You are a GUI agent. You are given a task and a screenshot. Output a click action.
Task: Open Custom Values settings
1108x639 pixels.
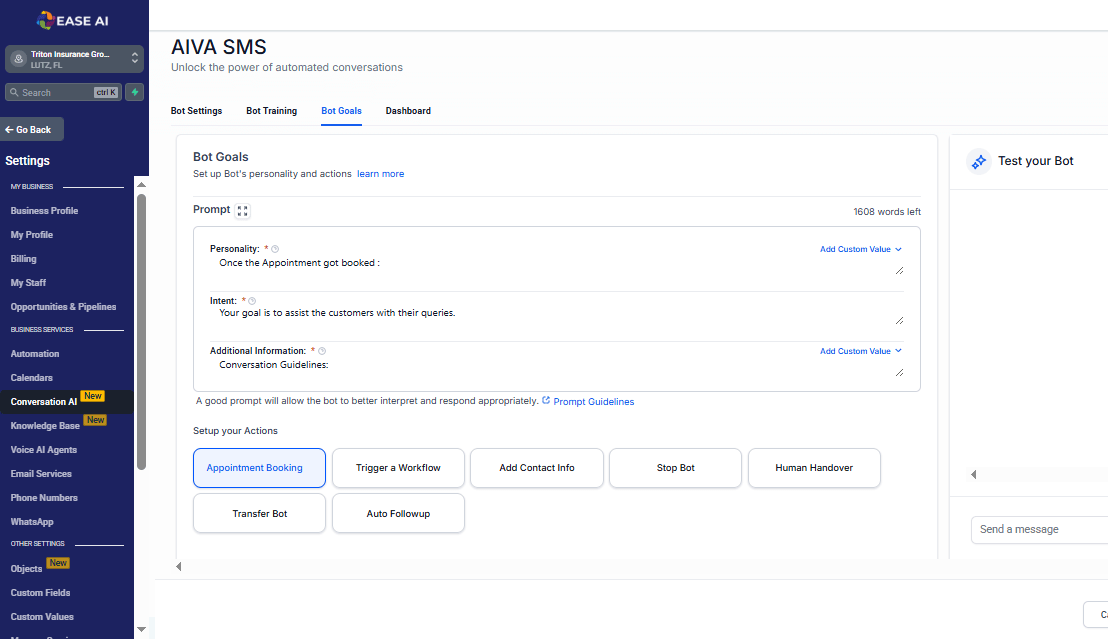tap(42, 616)
